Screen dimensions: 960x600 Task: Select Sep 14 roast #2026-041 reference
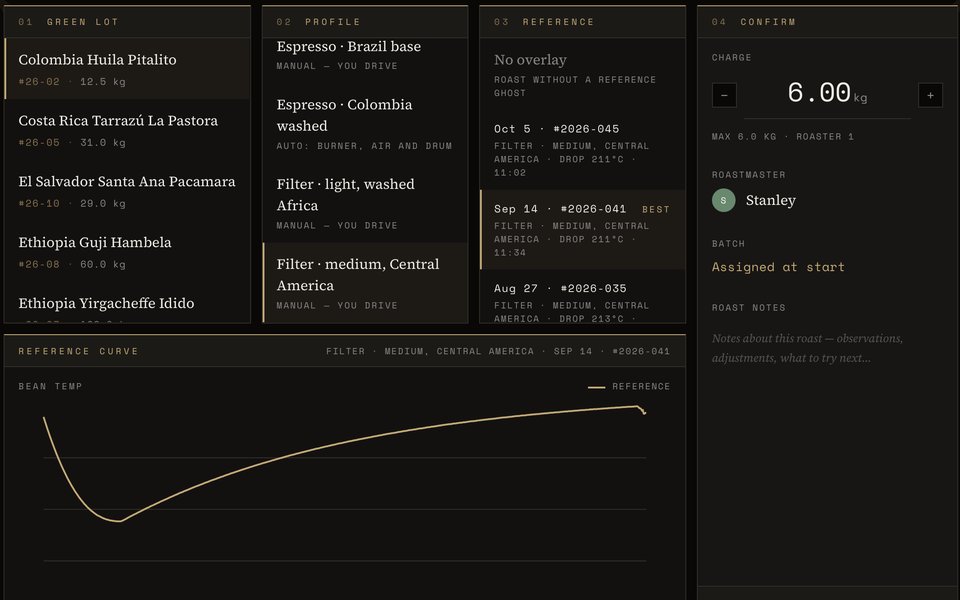tap(582, 229)
